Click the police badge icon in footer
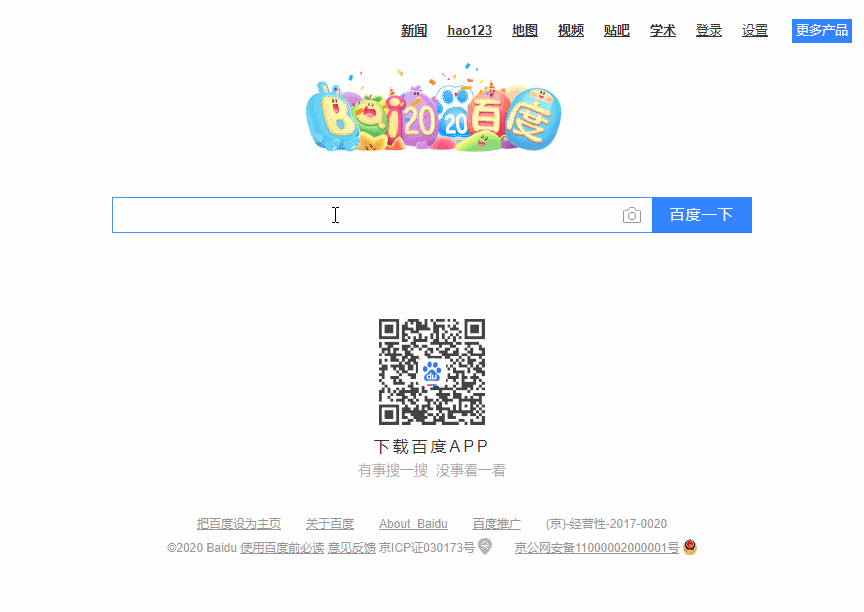Viewport: 864px width, 612px height. click(690, 547)
